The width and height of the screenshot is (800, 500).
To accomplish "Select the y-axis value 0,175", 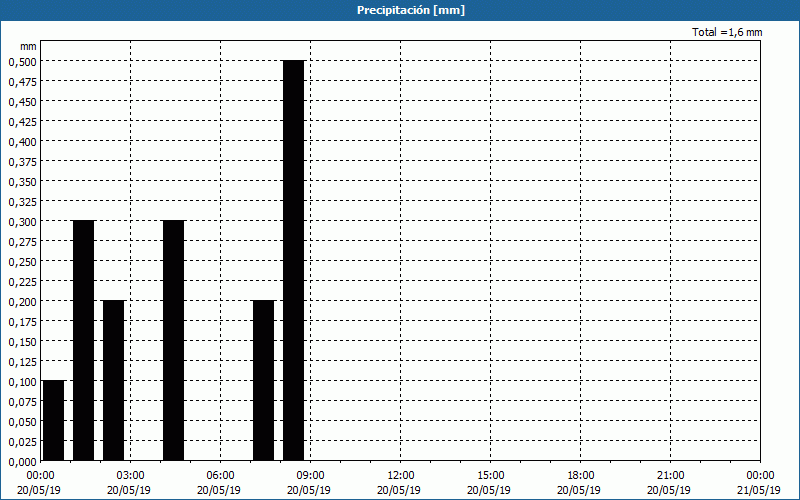I will pyautogui.click(x=22, y=322).
